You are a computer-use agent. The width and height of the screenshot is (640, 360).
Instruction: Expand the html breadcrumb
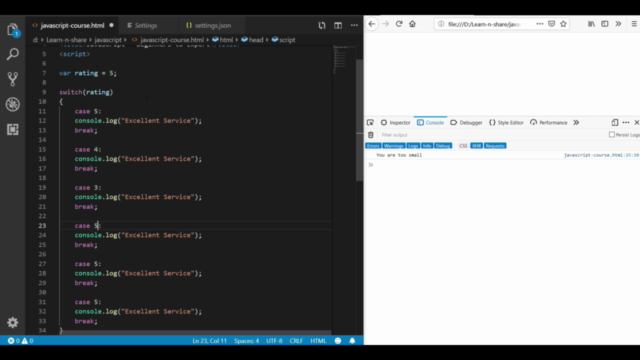(x=223, y=40)
